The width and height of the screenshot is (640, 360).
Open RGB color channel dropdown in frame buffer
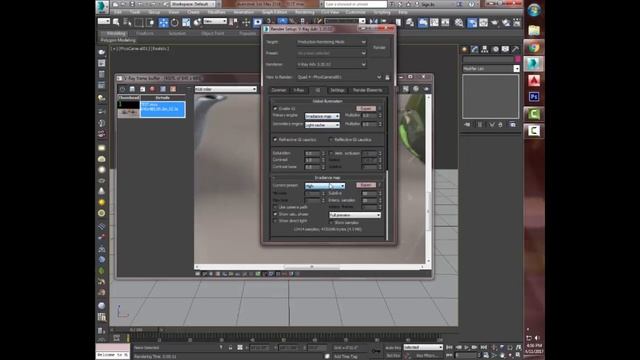pos(226,89)
